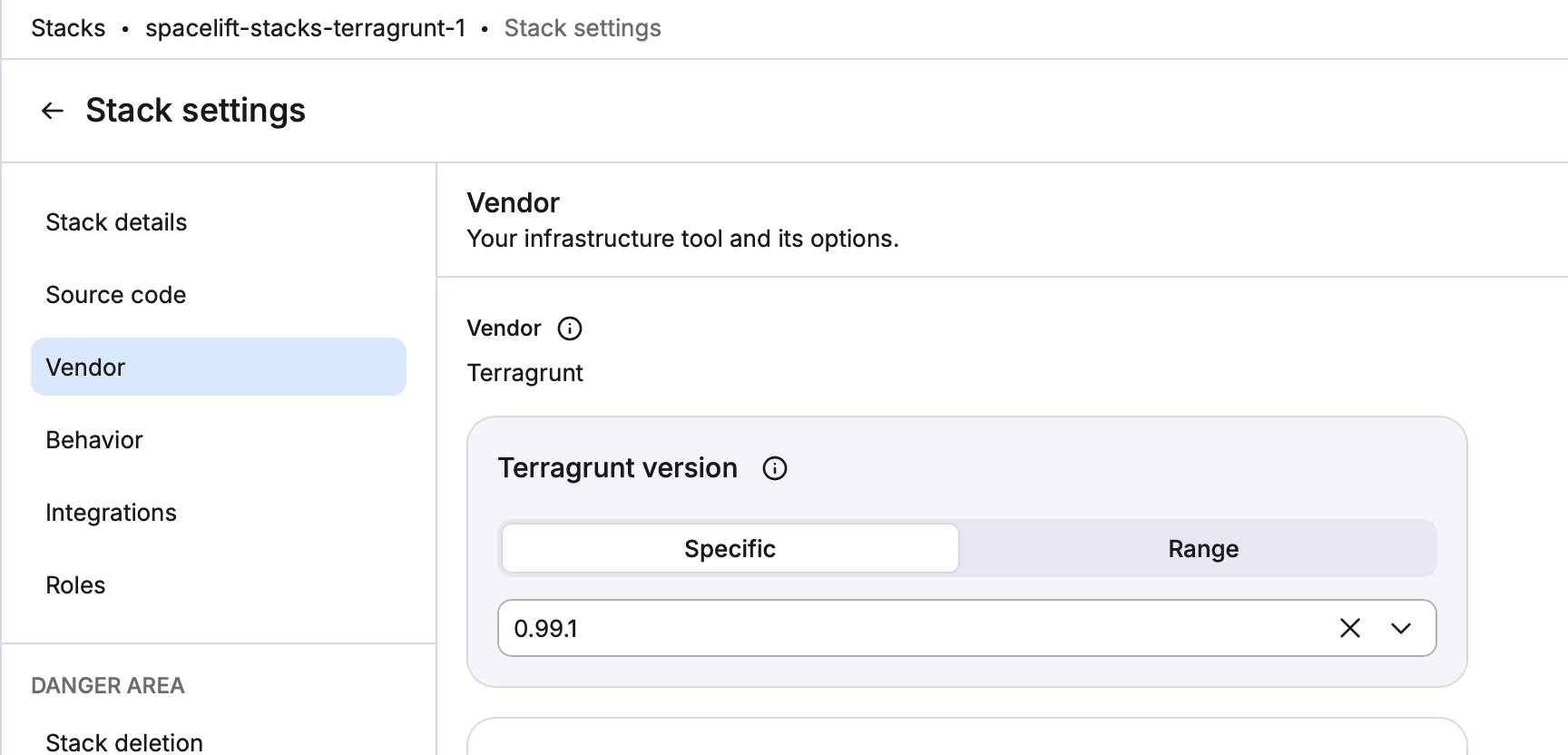The image size is (1568, 755).
Task: Switch to Range version mode
Action: point(1203,548)
